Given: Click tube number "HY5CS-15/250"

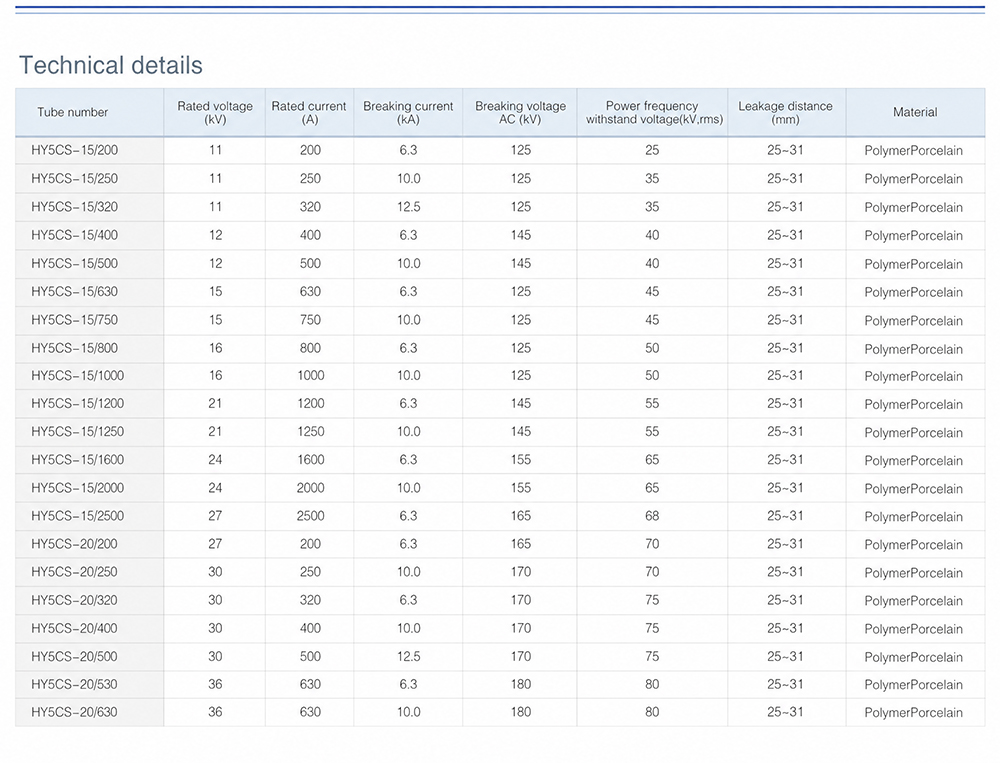Looking at the screenshot, I should click(75, 179).
